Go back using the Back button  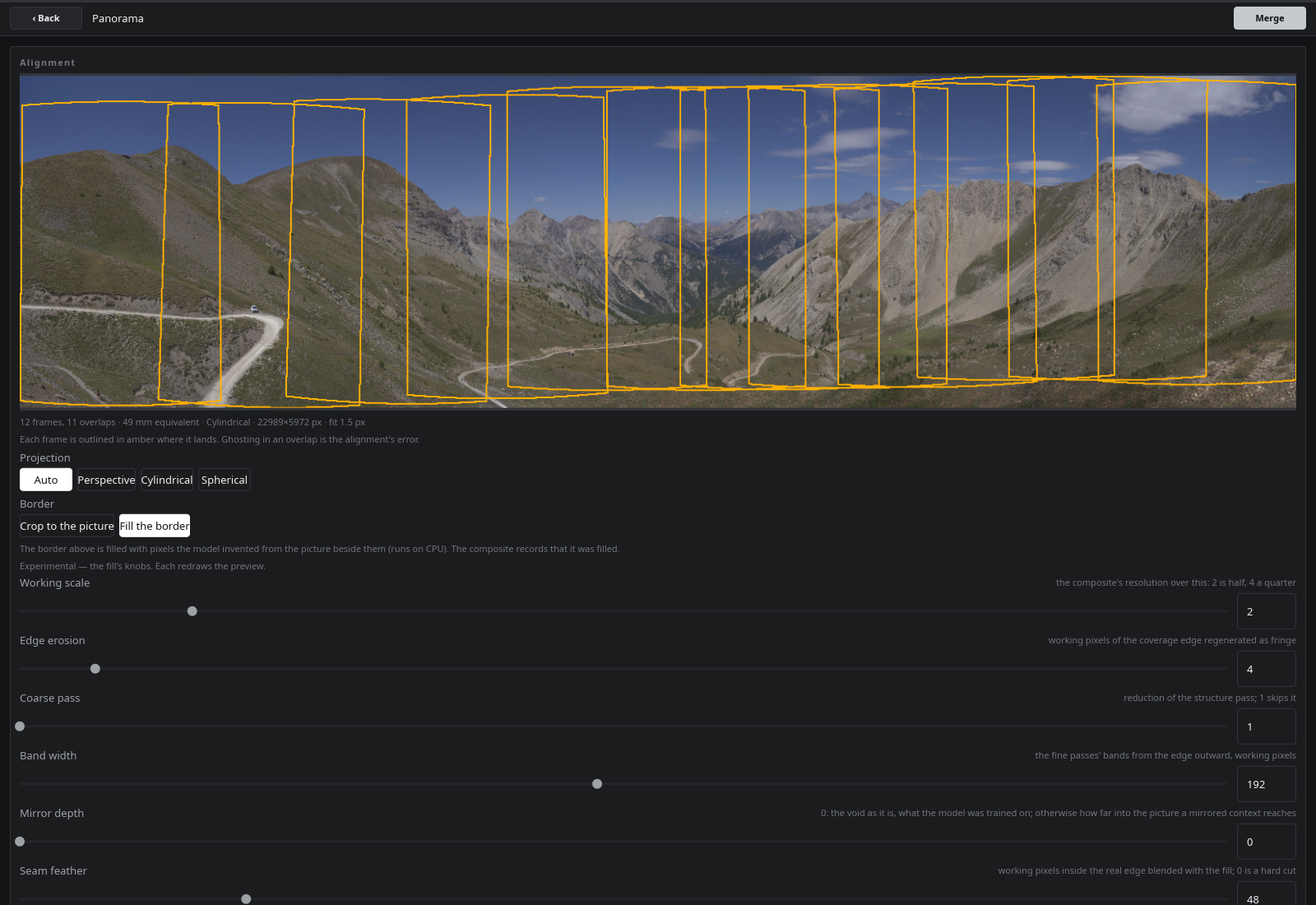pos(46,18)
